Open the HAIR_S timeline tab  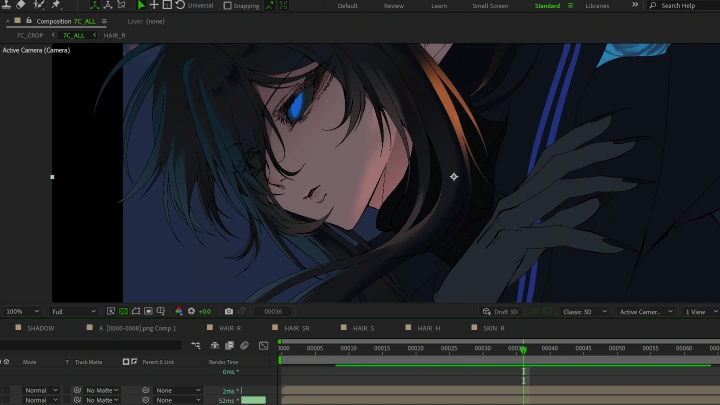tap(363, 328)
